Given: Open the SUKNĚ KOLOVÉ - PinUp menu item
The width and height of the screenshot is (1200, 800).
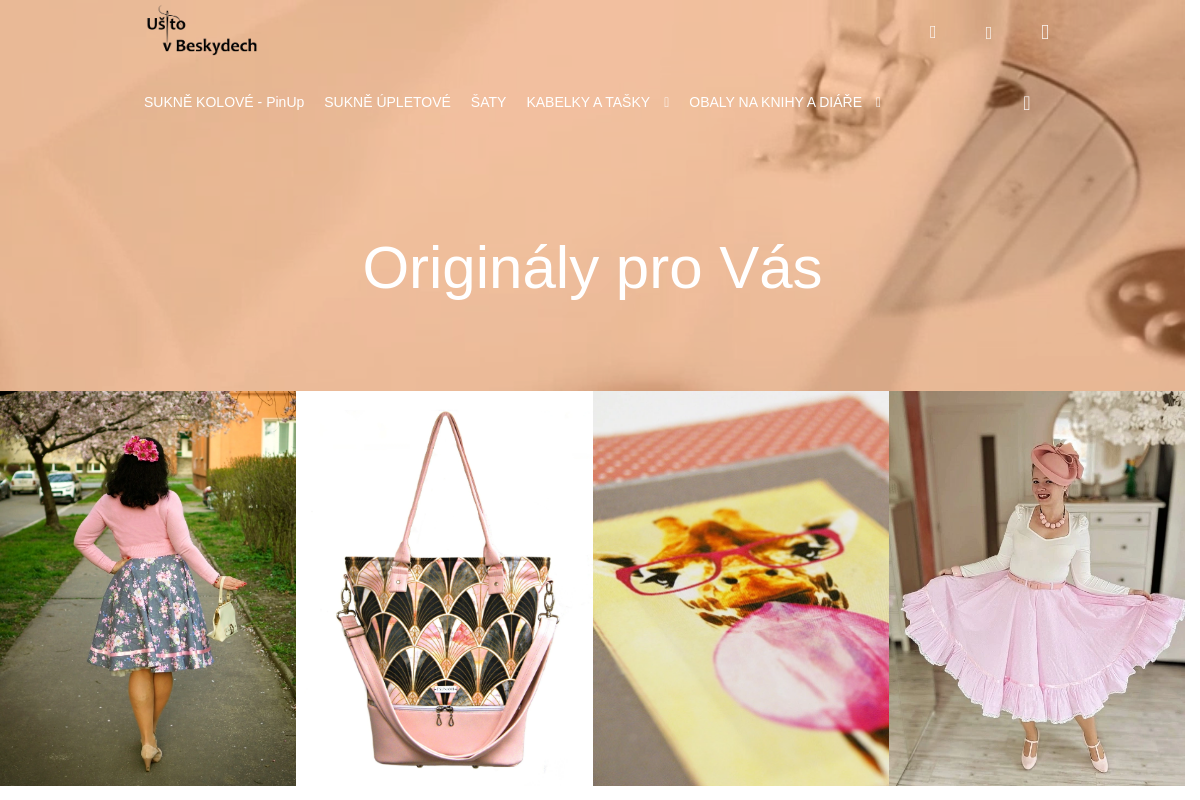Looking at the screenshot, I should tap(224, 102).
